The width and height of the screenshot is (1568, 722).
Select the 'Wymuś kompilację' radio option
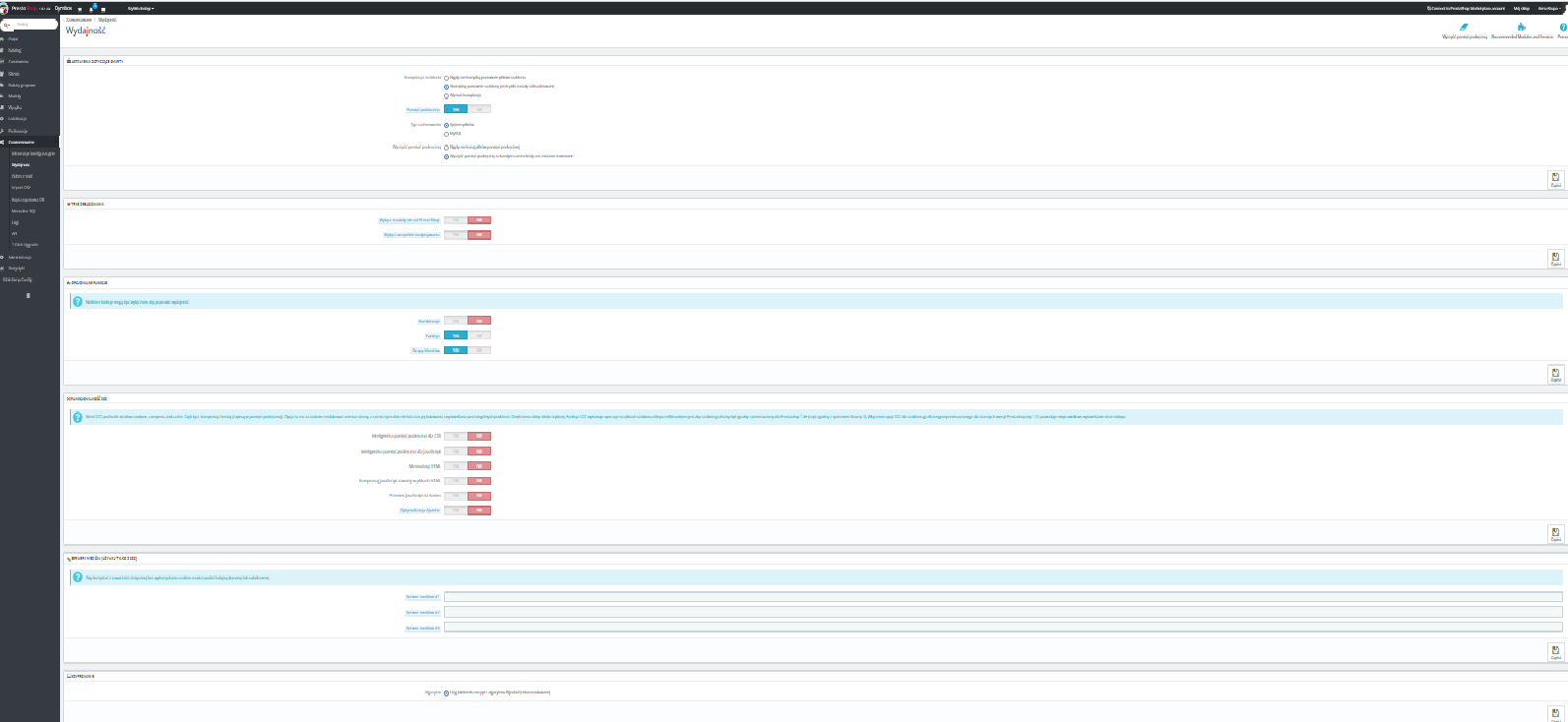(x=447, y=95)
